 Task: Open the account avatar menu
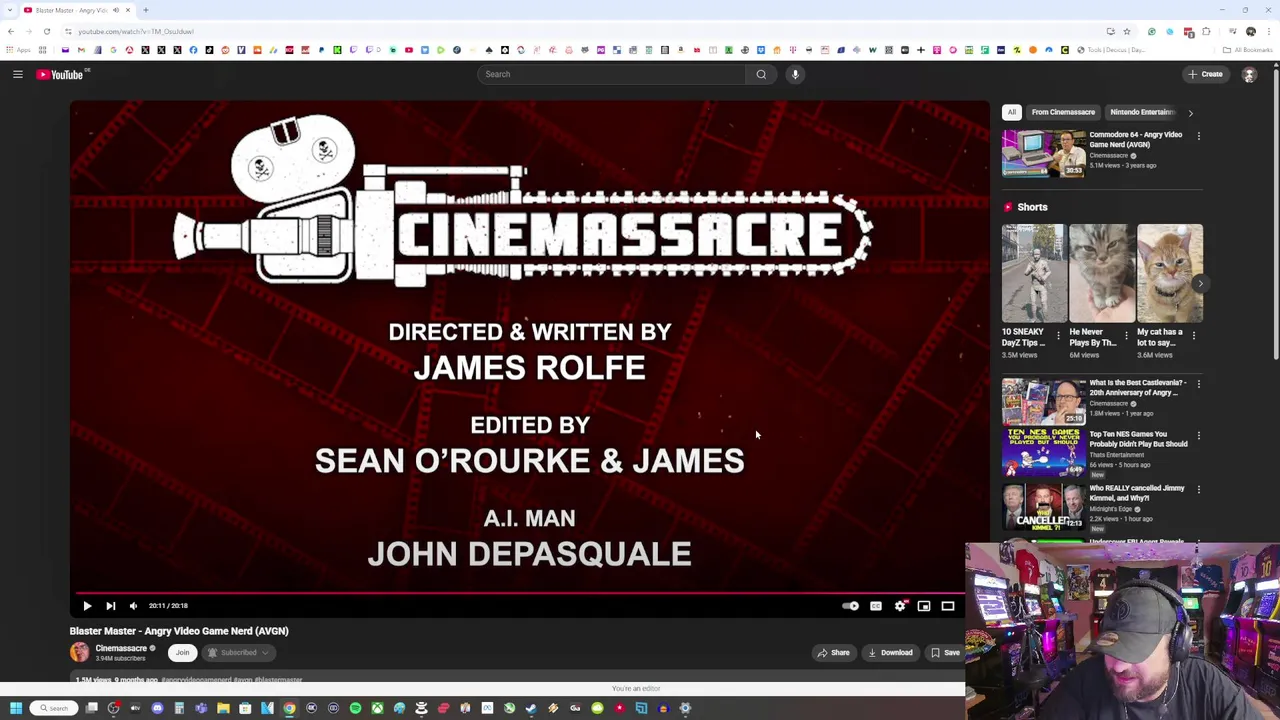tap(1249, 74)
